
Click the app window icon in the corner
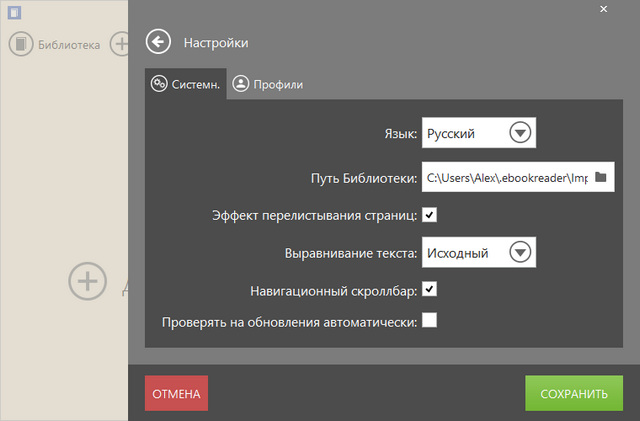point(14,12)
